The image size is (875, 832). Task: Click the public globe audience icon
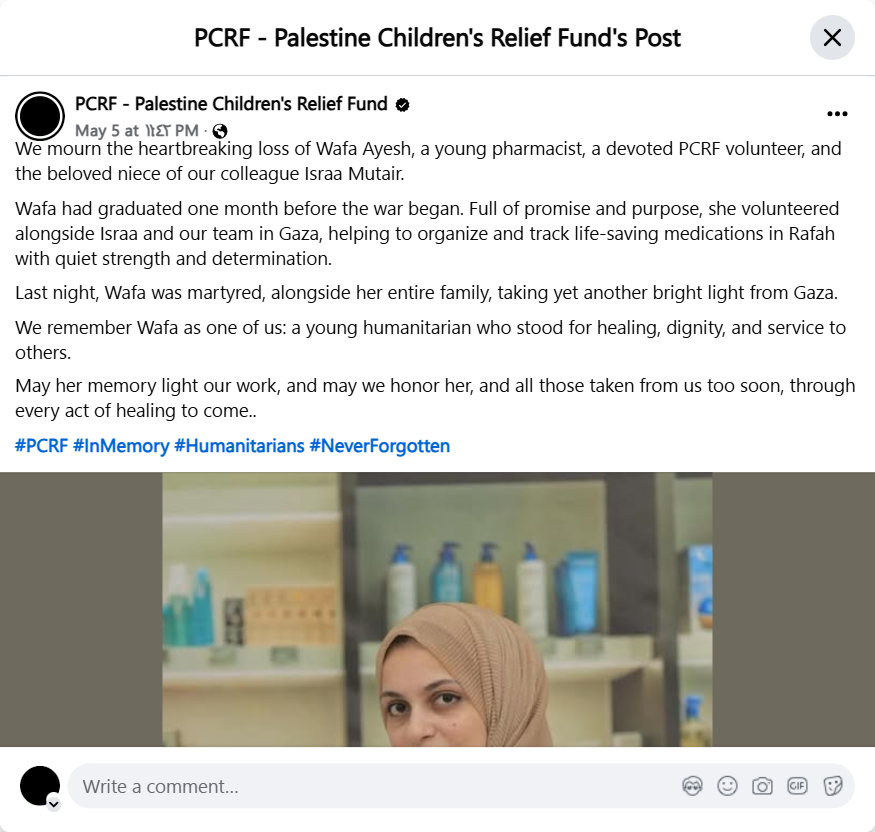(x=220, y=131)
